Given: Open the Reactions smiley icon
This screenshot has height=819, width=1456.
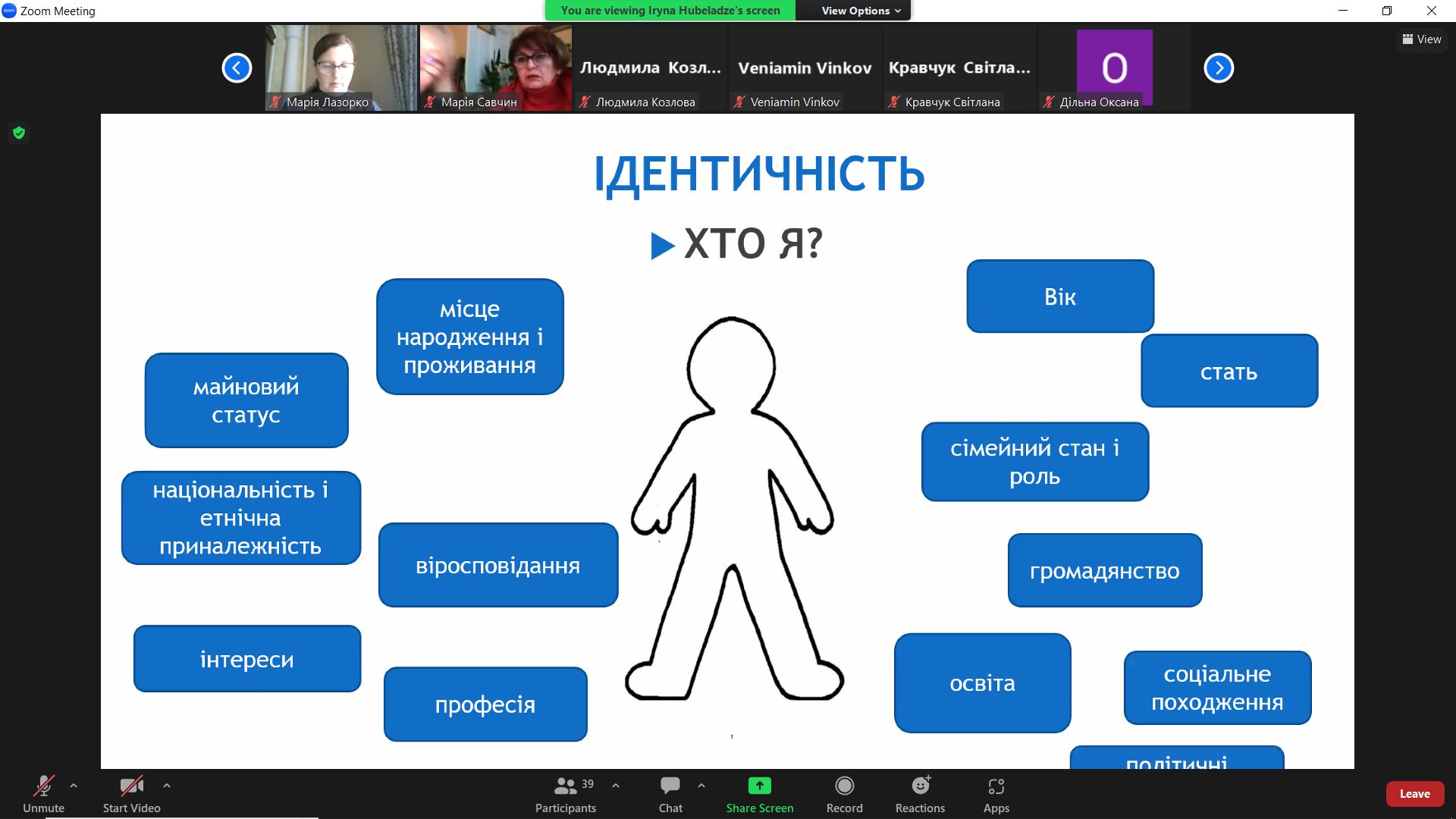Looking at the screenshot, I should click(920, 786).
